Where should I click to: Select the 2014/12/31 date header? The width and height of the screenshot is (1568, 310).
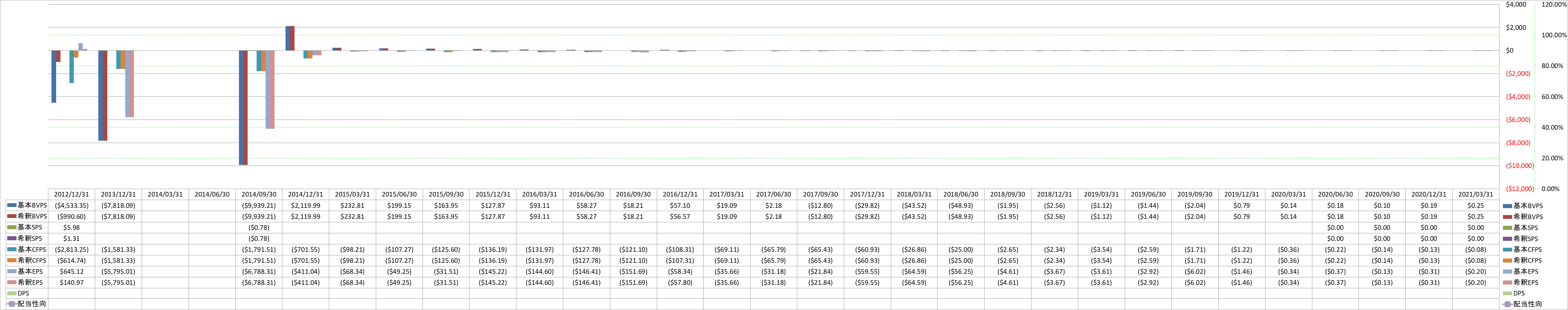(x=306, y=194)
